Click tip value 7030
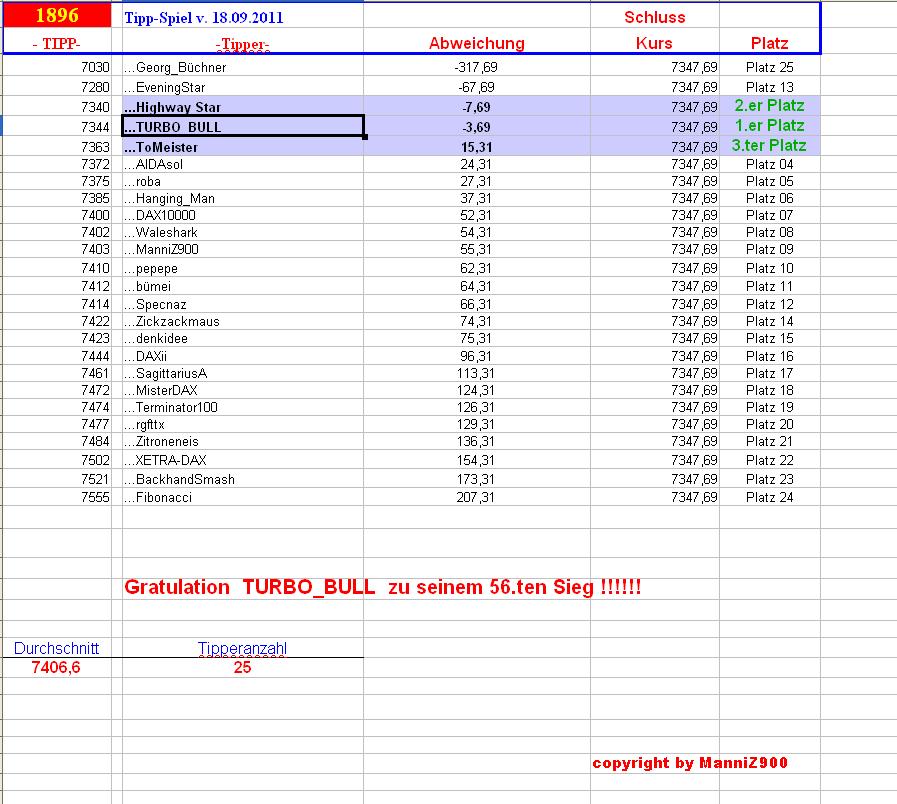This screenshot has width=897, height=804. click(x=95, y=68)
